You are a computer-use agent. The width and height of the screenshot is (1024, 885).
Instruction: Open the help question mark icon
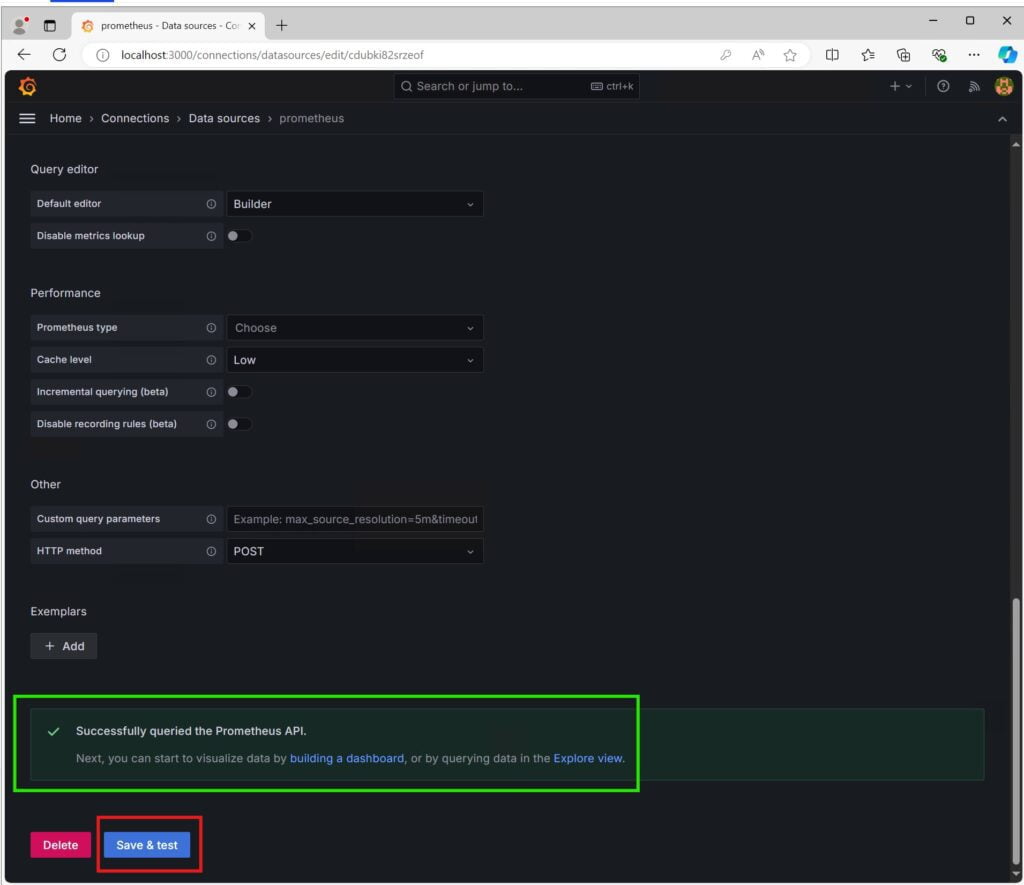pyautogui.click(x=943, y=87)
